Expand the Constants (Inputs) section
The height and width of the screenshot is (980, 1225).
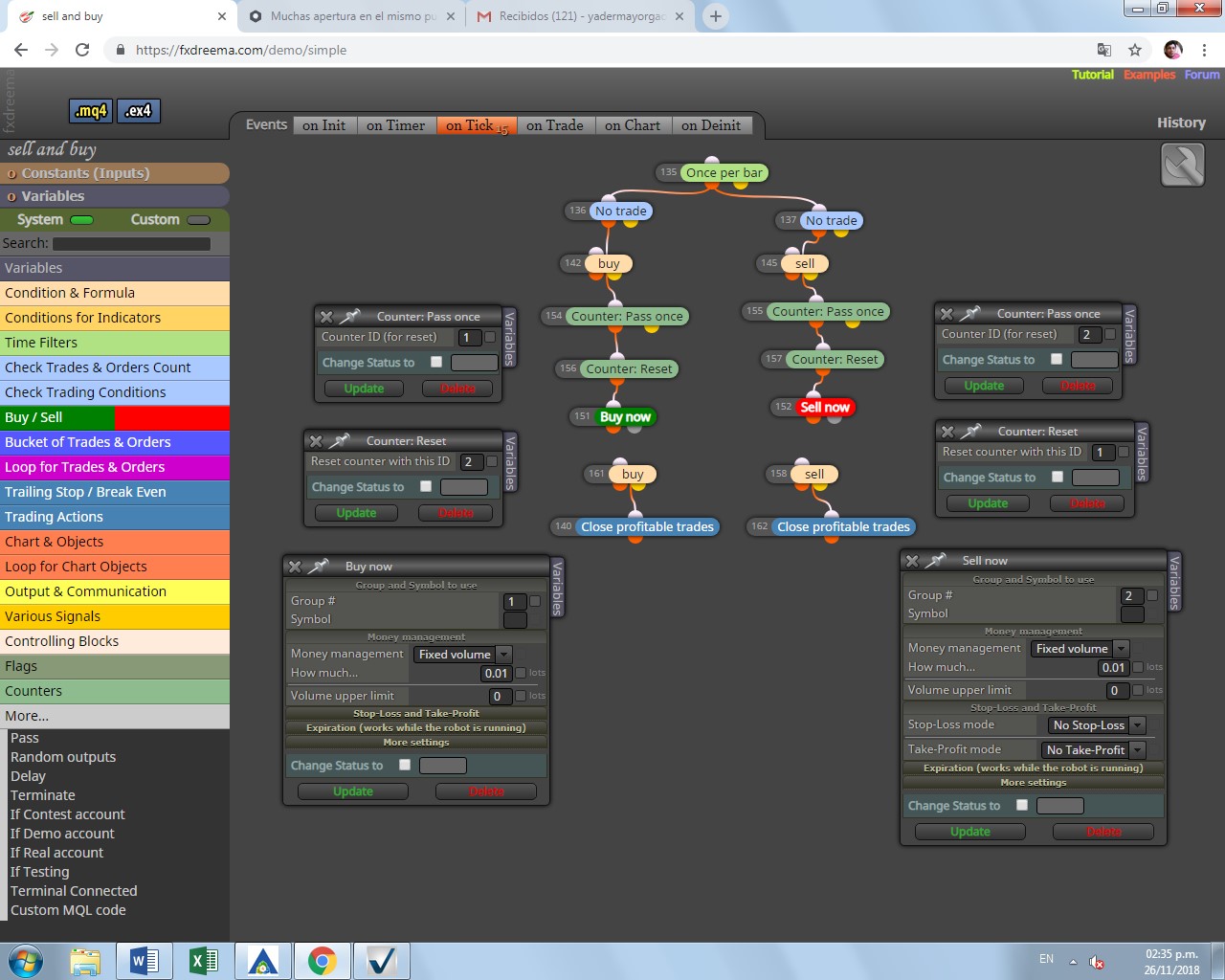115,173
